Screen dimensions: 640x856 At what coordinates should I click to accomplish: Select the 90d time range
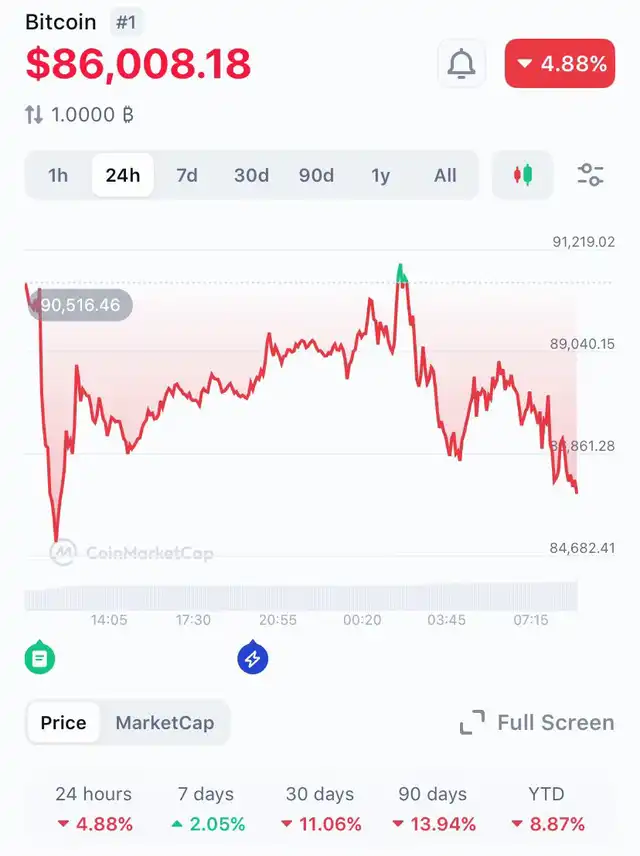click(316, 175)
